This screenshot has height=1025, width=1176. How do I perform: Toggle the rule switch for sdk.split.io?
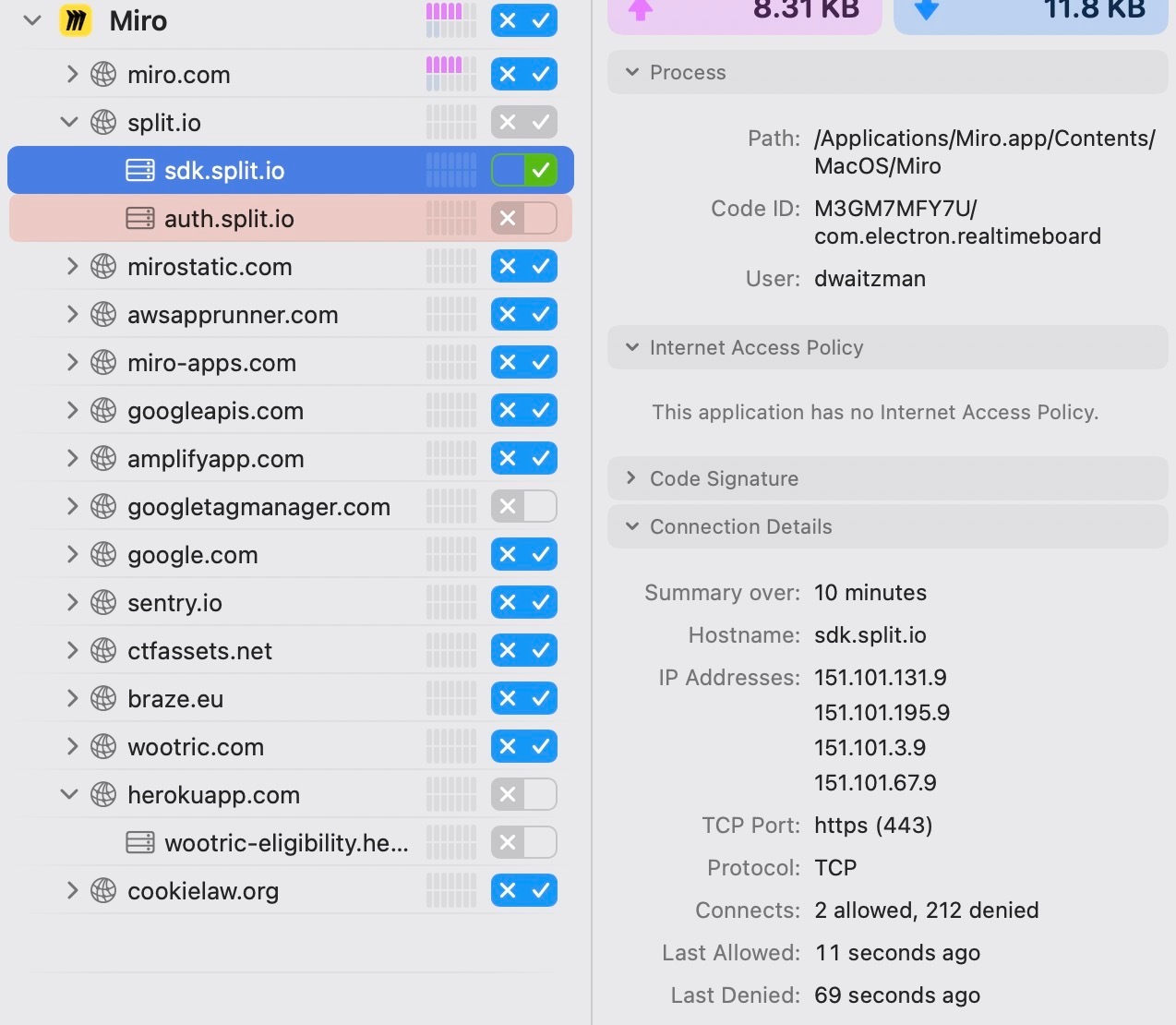pyautogui.click(x=524, y=170)
